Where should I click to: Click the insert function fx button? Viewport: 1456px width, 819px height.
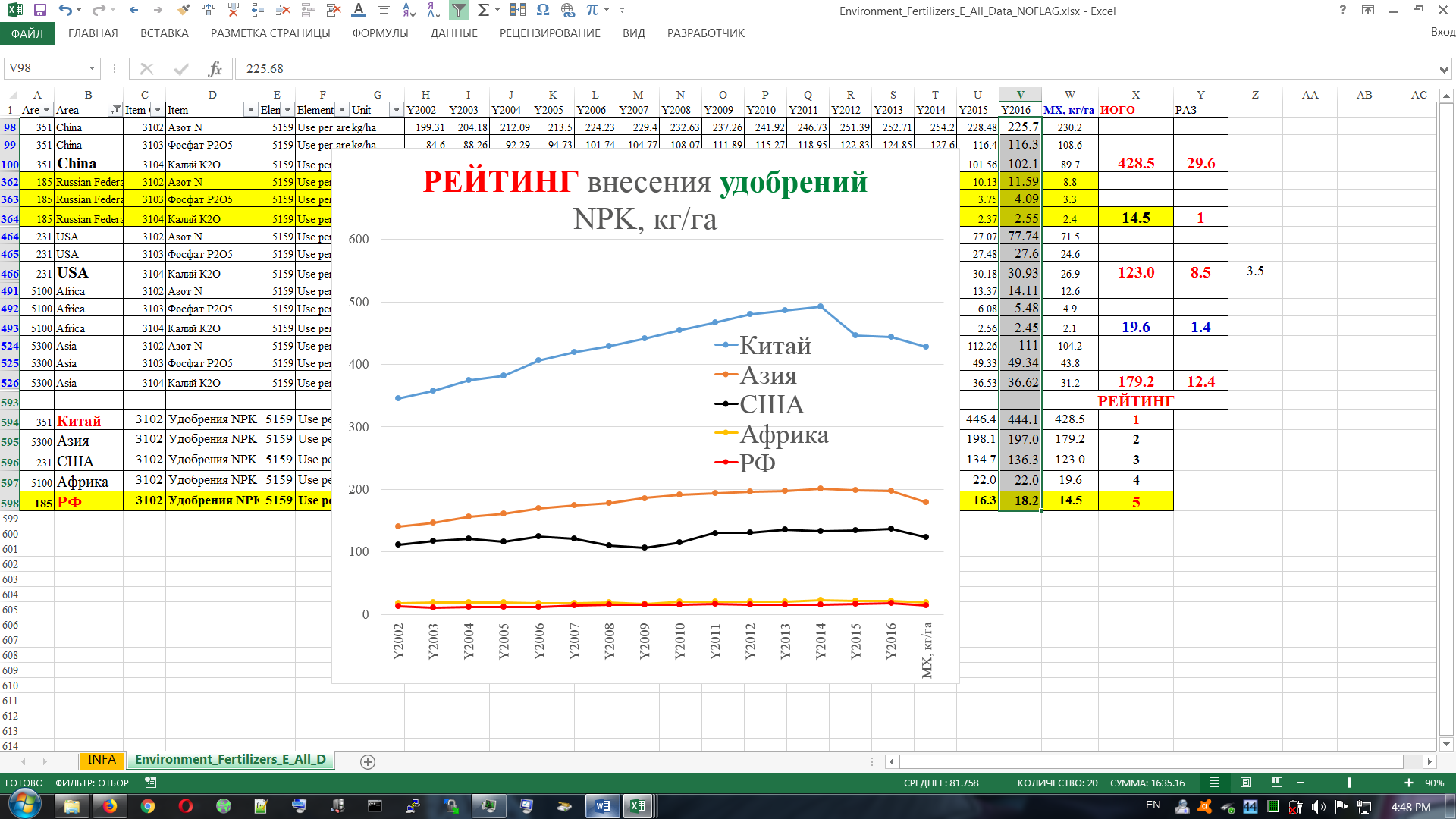tap(215, 69)
